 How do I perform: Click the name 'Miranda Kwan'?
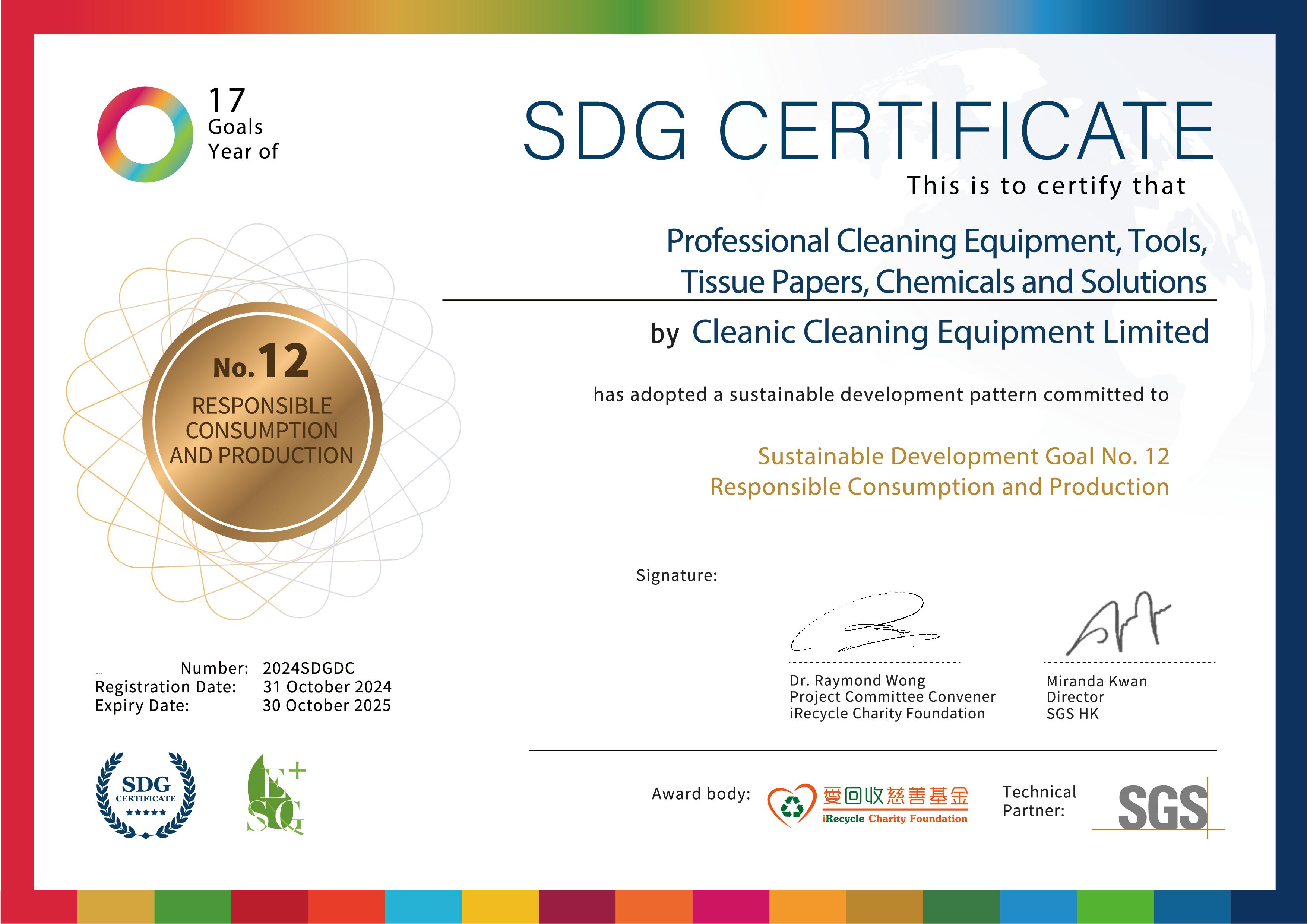click(x=1096, y=681)
